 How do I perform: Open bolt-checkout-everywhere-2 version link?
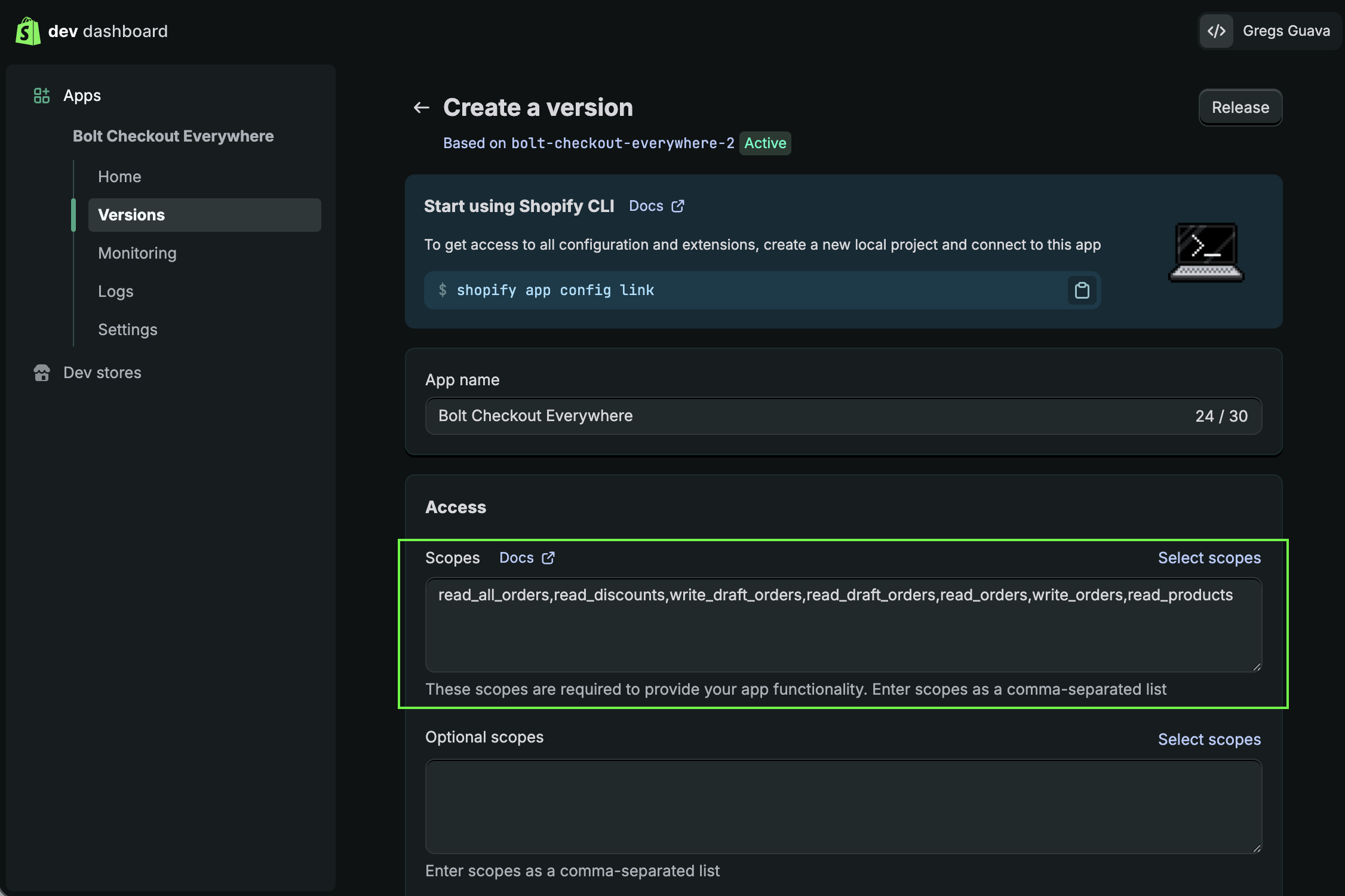point(622,143)
